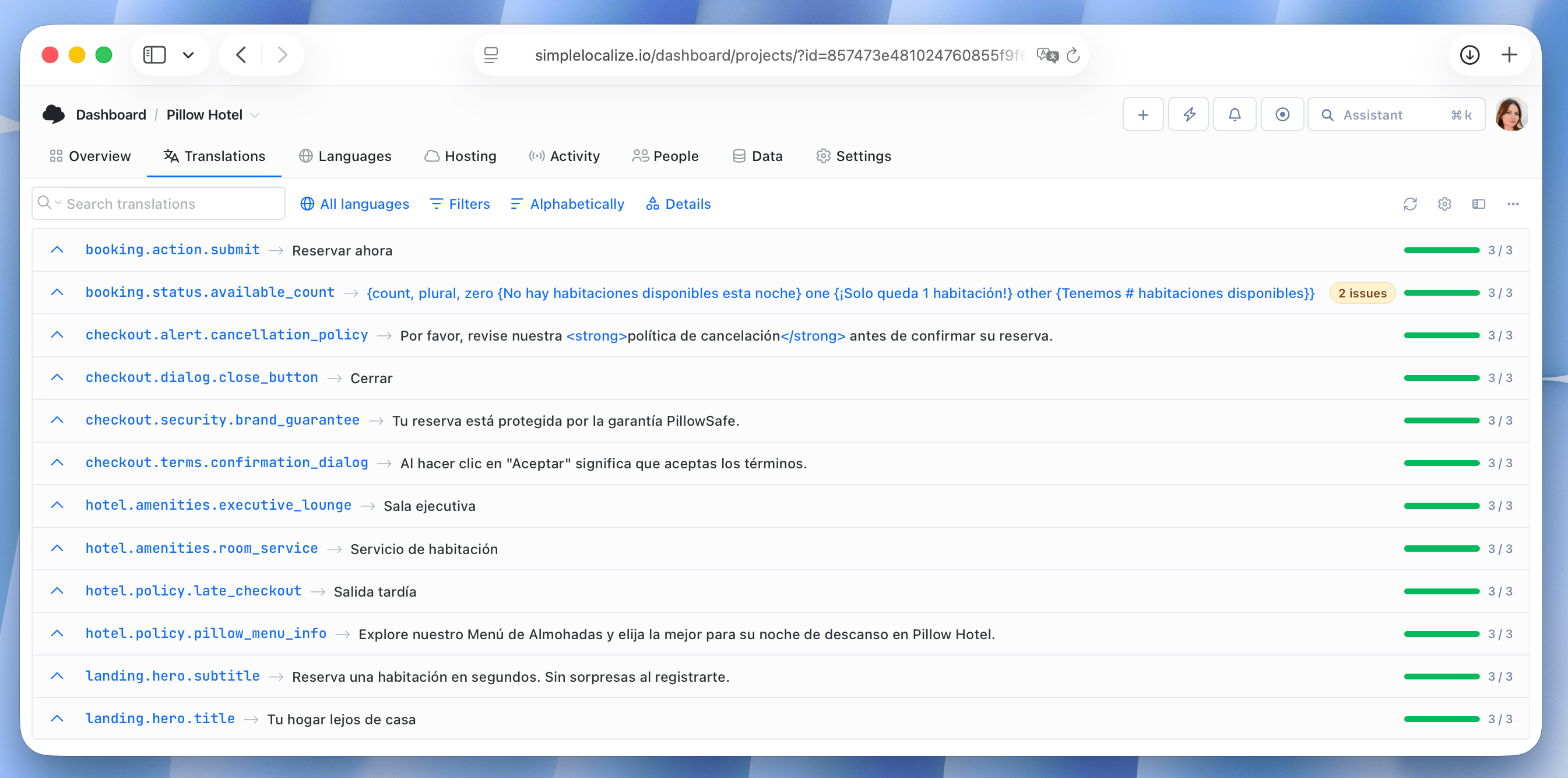
Task: Toggle the side panel layout icon
Action: pos(1478,204)
